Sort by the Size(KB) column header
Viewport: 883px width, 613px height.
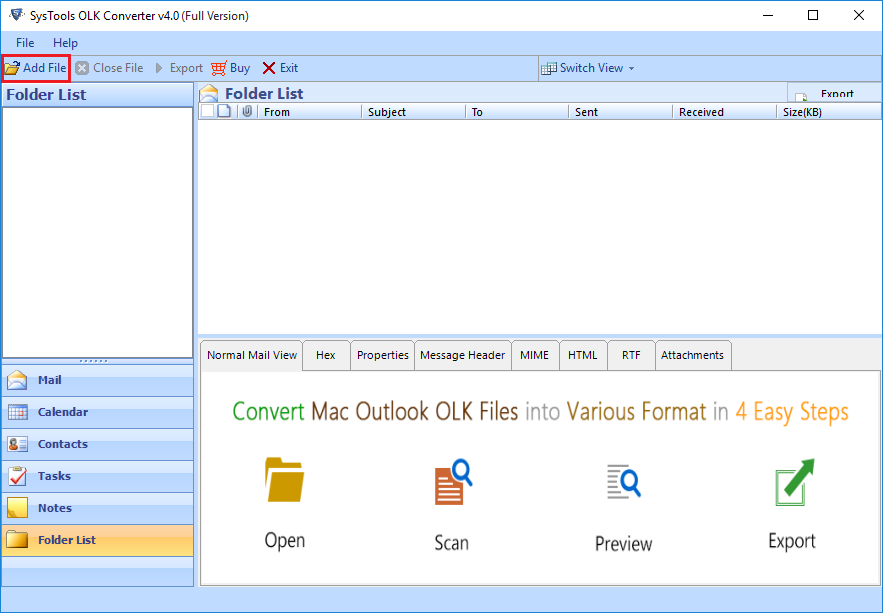pyautogui.click(x=829, y=112)
